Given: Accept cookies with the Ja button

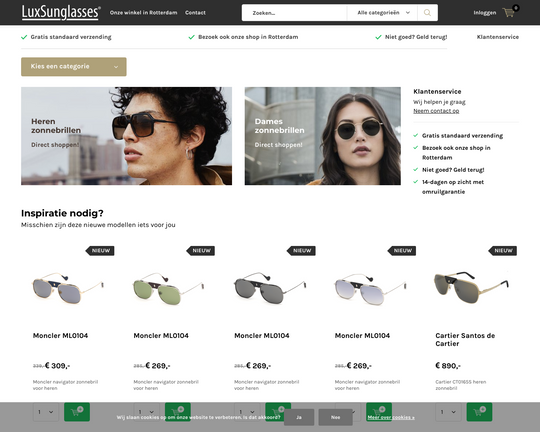Looking at the screenshot, I should point(299,417).
